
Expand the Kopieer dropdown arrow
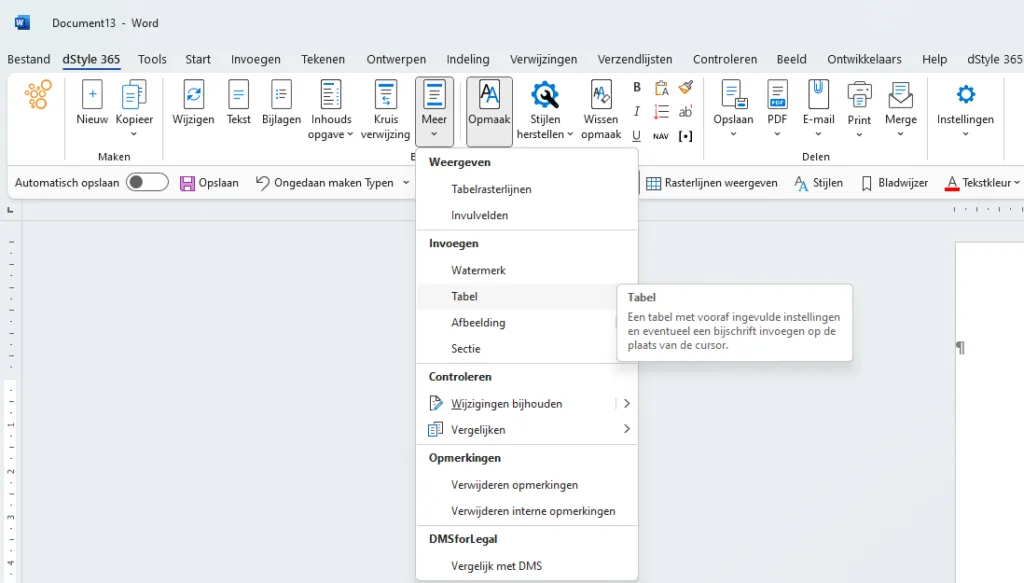(134, 134)
